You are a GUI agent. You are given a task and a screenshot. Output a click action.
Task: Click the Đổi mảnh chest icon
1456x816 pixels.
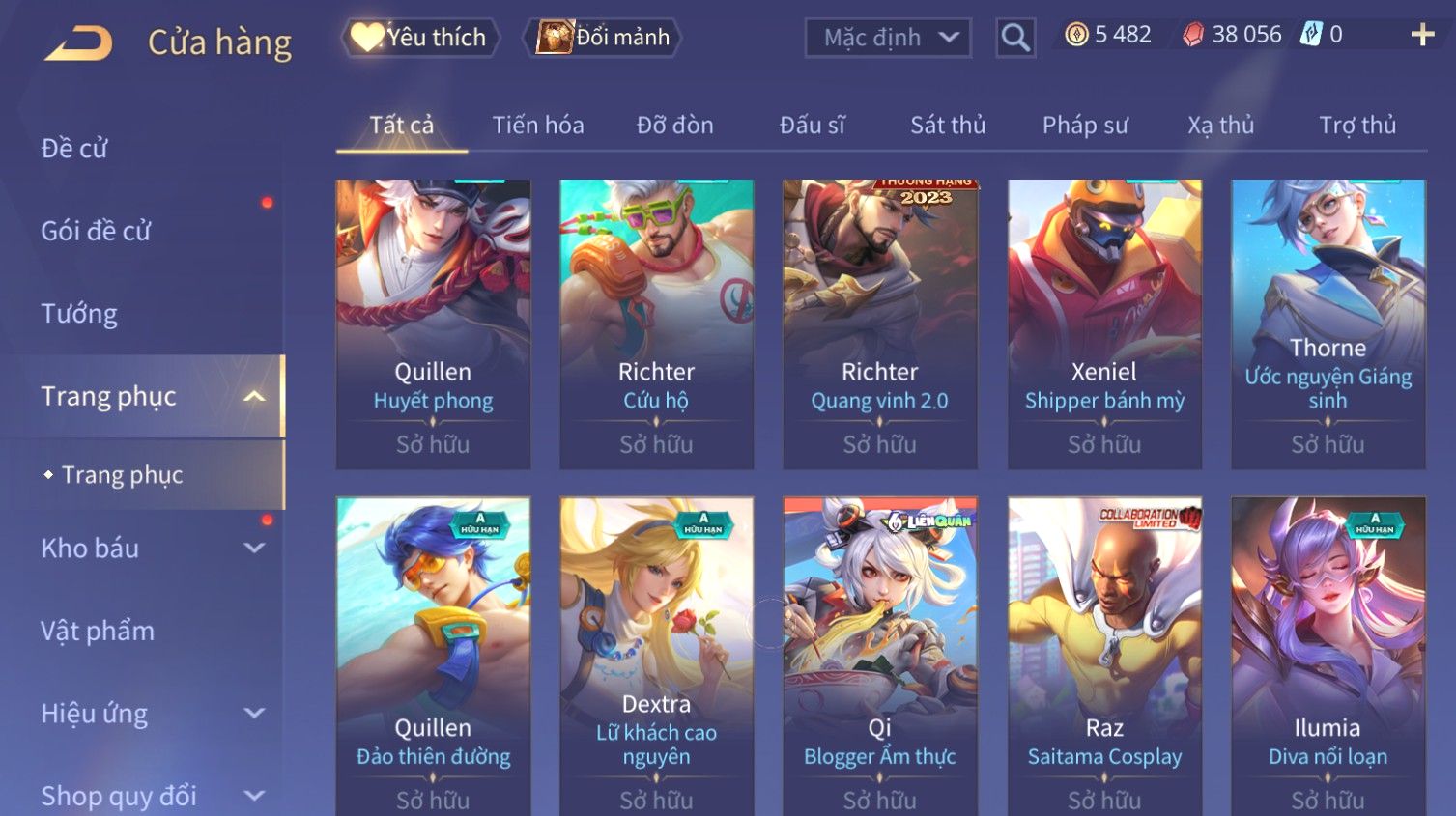point(555,38)
